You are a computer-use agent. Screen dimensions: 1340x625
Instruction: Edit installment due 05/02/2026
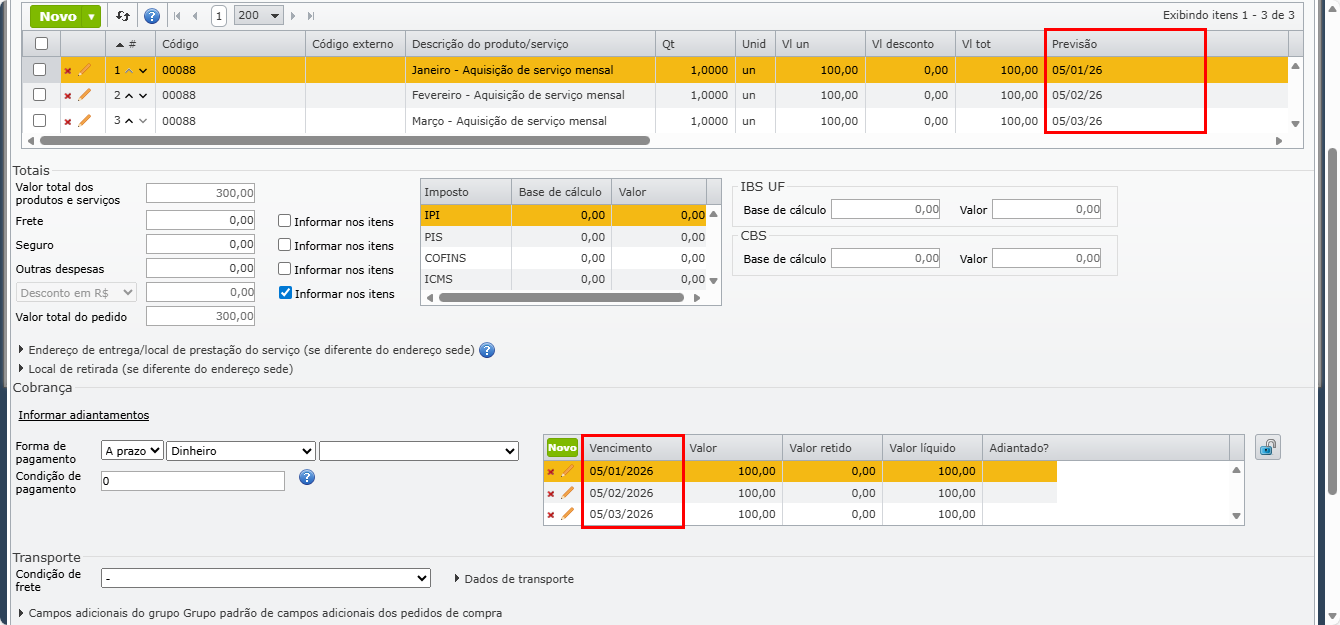(567, 492)
